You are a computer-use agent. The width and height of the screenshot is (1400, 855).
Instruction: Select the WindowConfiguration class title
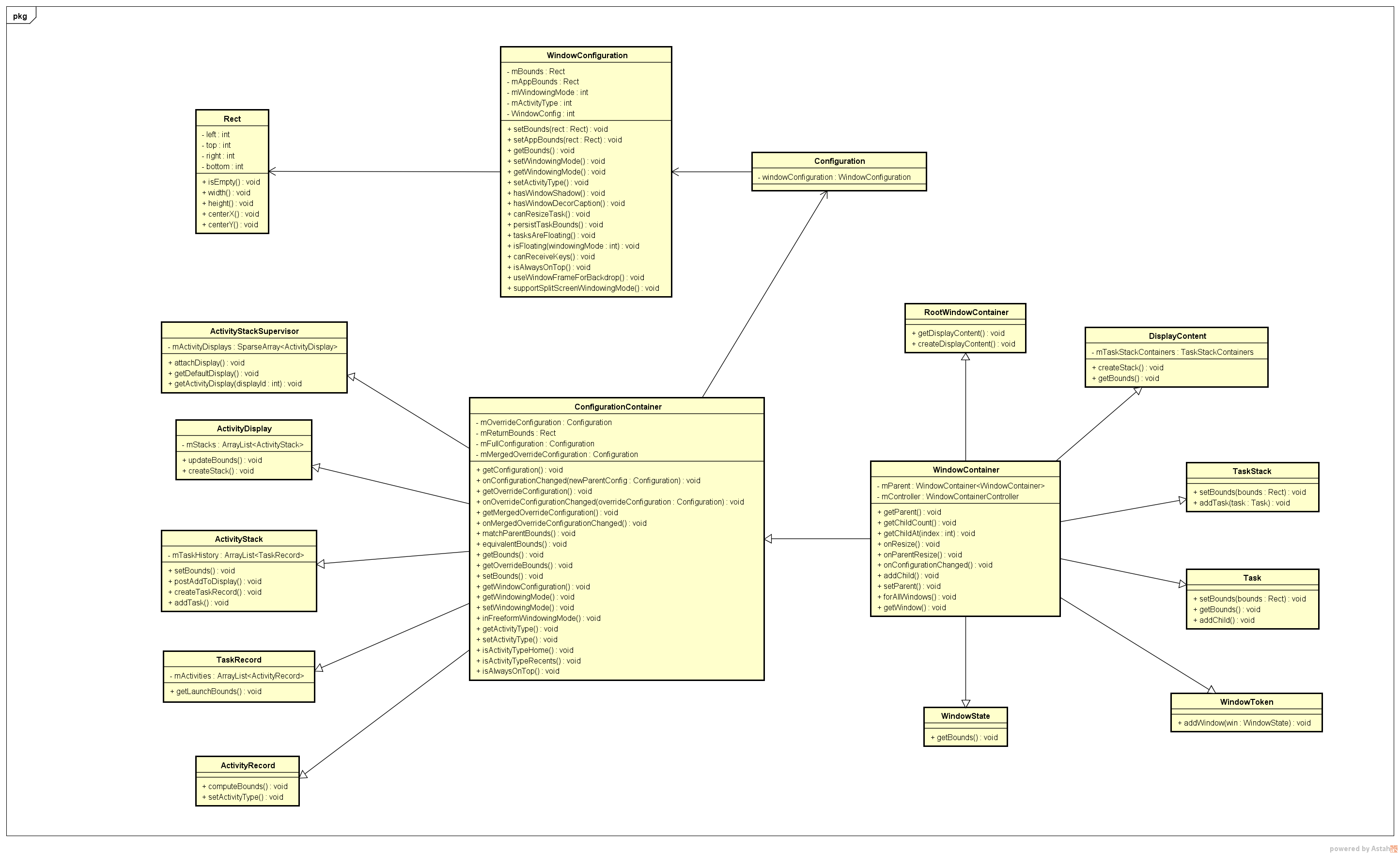pos(587,55)
